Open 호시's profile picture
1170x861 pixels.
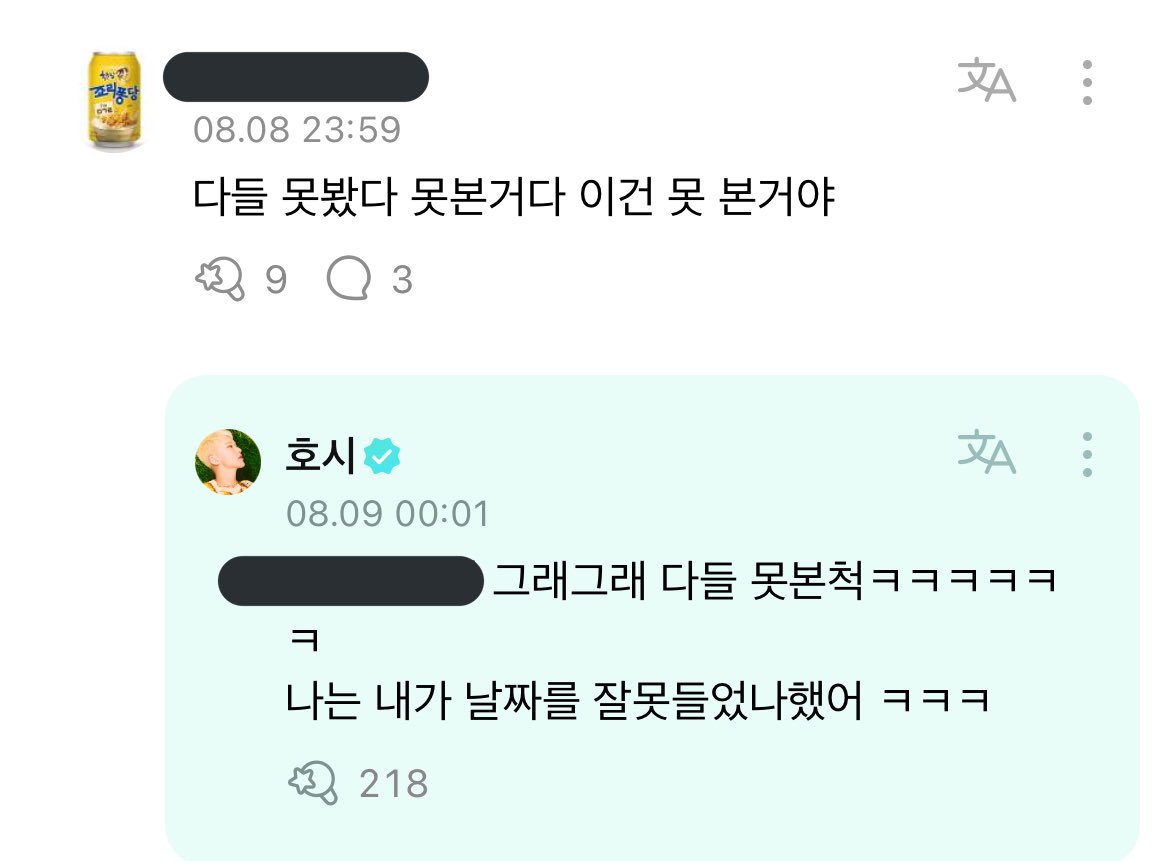point(228,461)
